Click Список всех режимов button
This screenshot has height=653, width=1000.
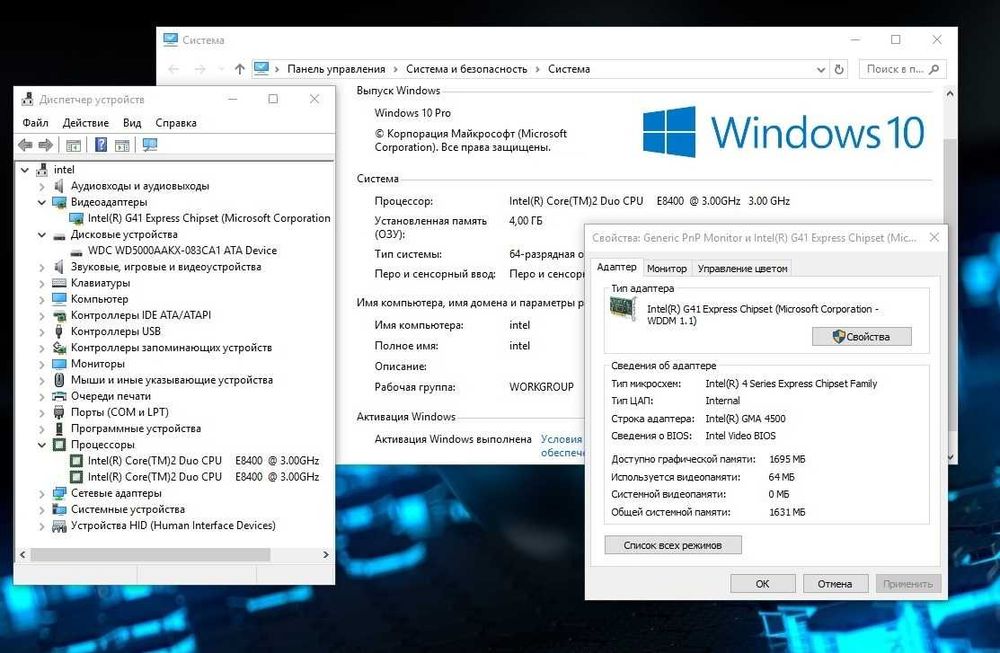coord(673,545)
